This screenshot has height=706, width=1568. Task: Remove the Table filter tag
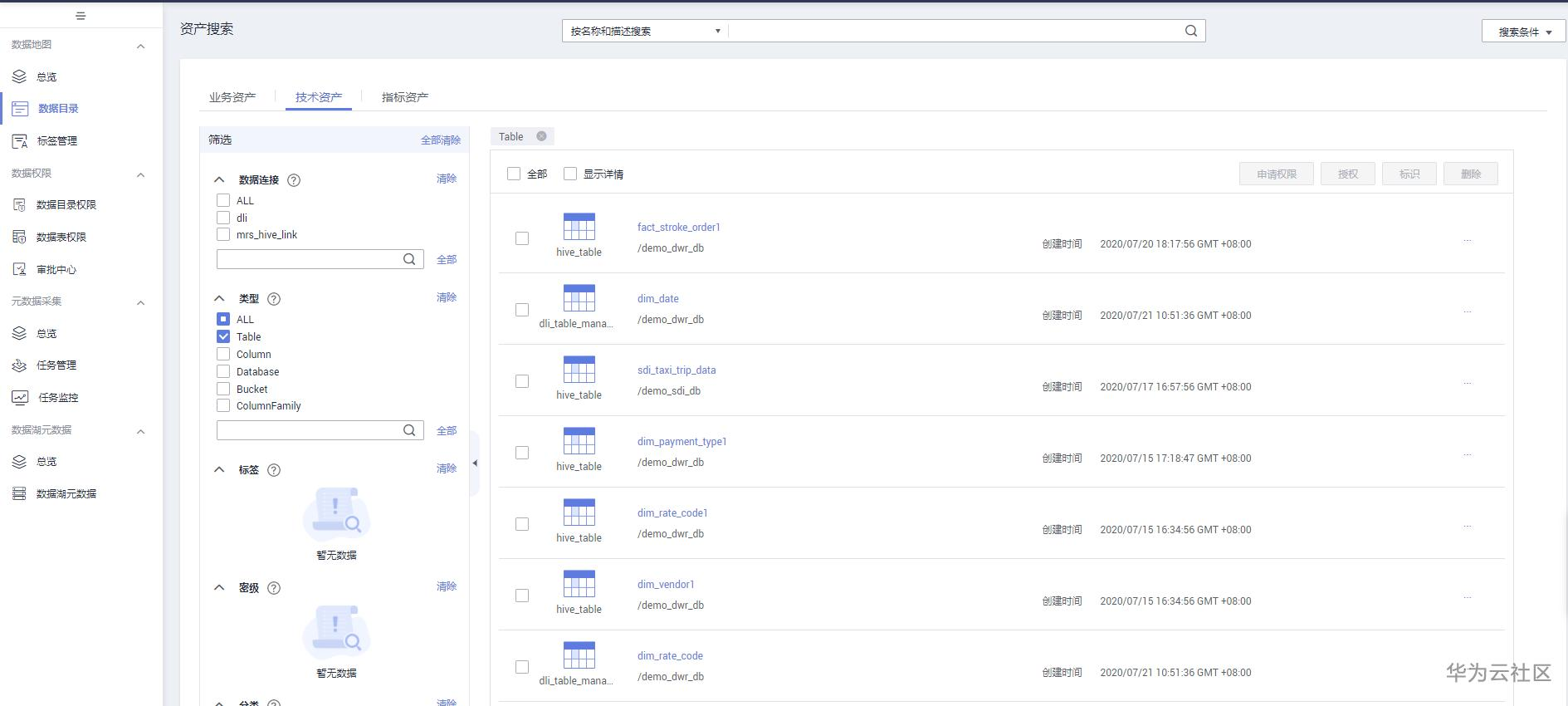[541, 136]
